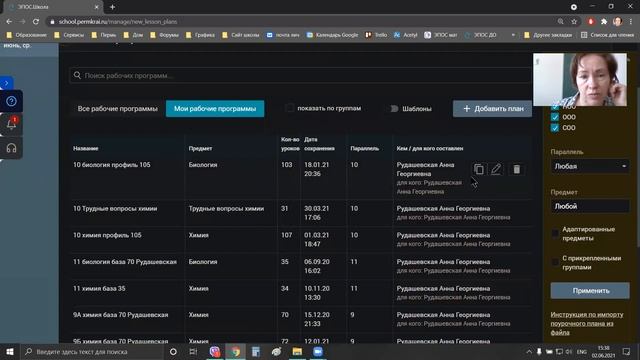Open 'Календарь Google' bookmark
This screenshot has width=640, height=360.
click(x=332, y=35)
